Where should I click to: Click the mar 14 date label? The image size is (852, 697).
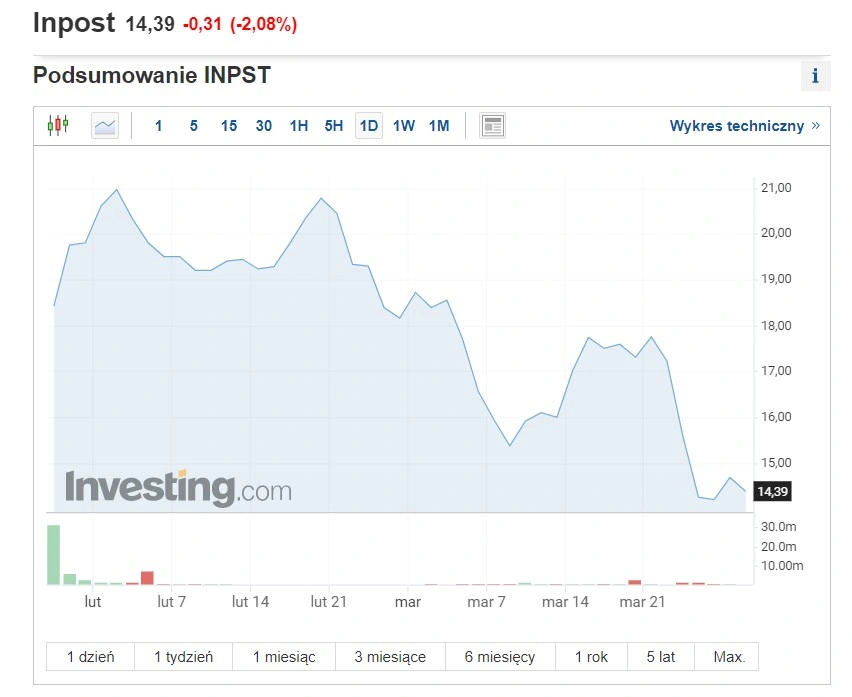[x=565, y=602]
